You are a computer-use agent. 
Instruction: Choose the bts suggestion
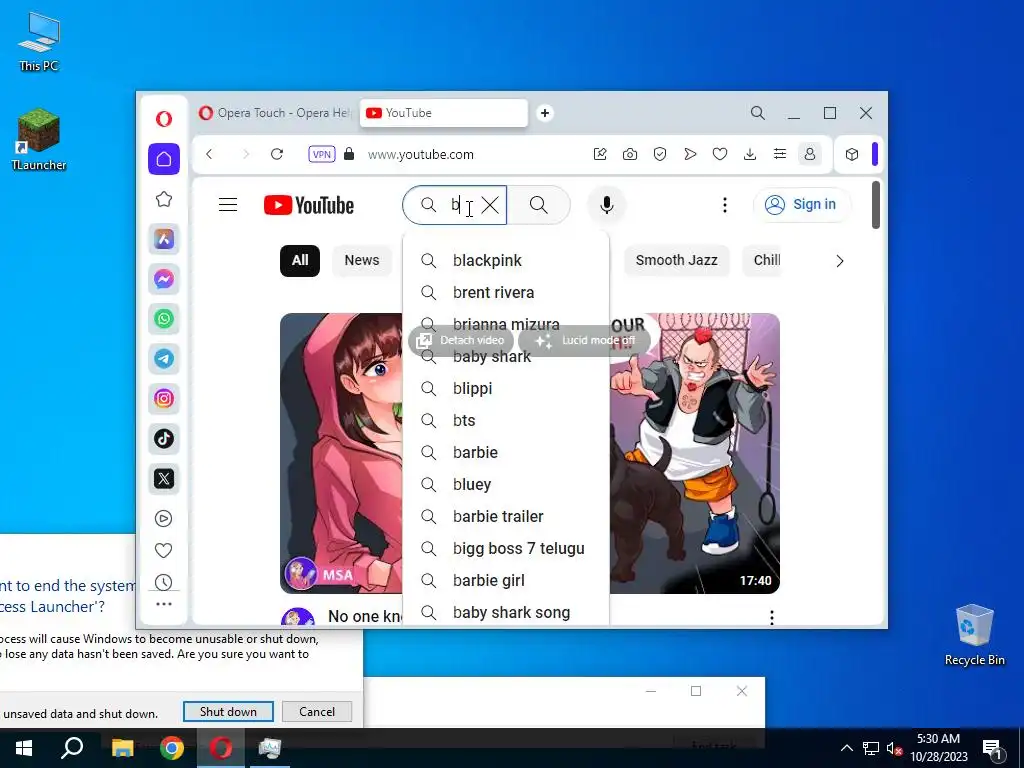(506, 421)
